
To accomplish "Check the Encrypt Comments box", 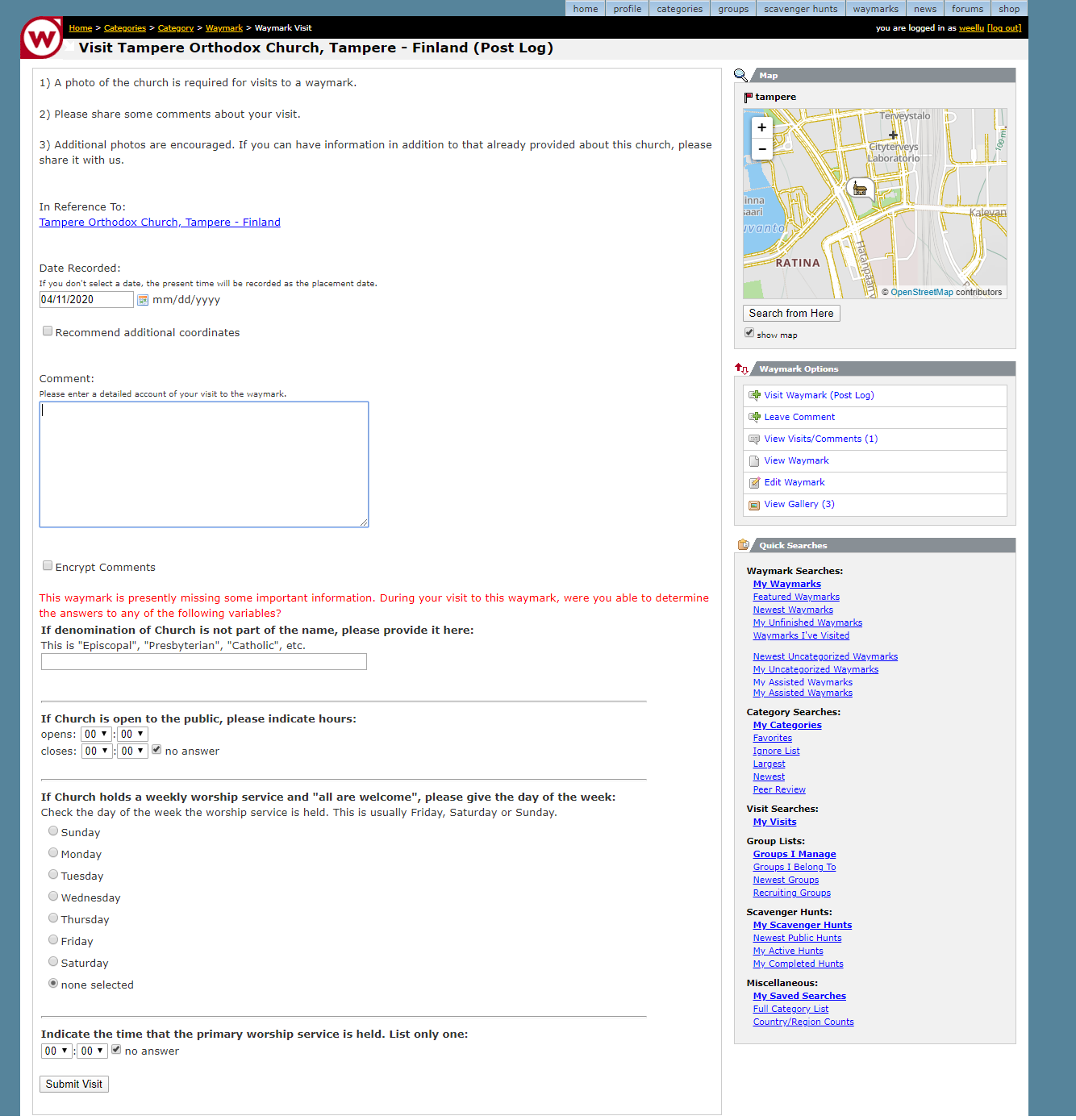I will click(48, 566).
